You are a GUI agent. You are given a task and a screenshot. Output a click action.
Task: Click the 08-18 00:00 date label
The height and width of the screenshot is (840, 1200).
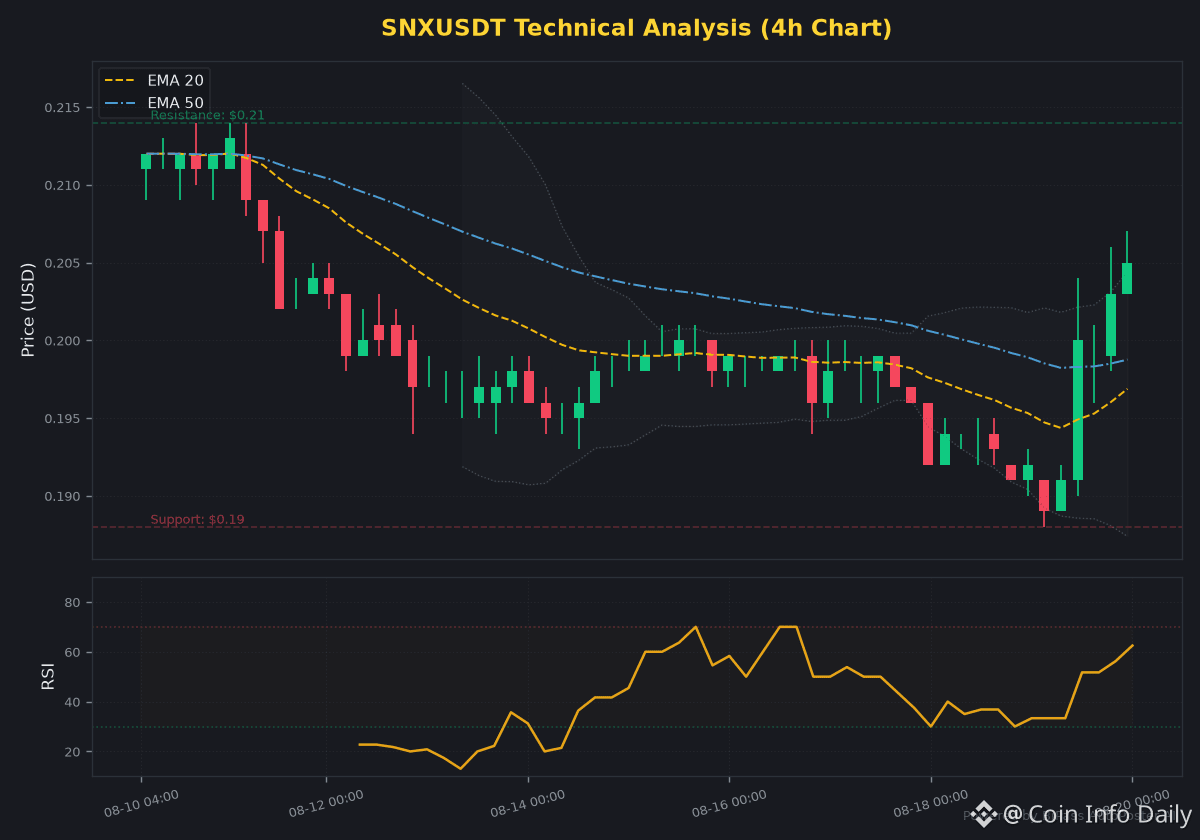tap(931, 804)
